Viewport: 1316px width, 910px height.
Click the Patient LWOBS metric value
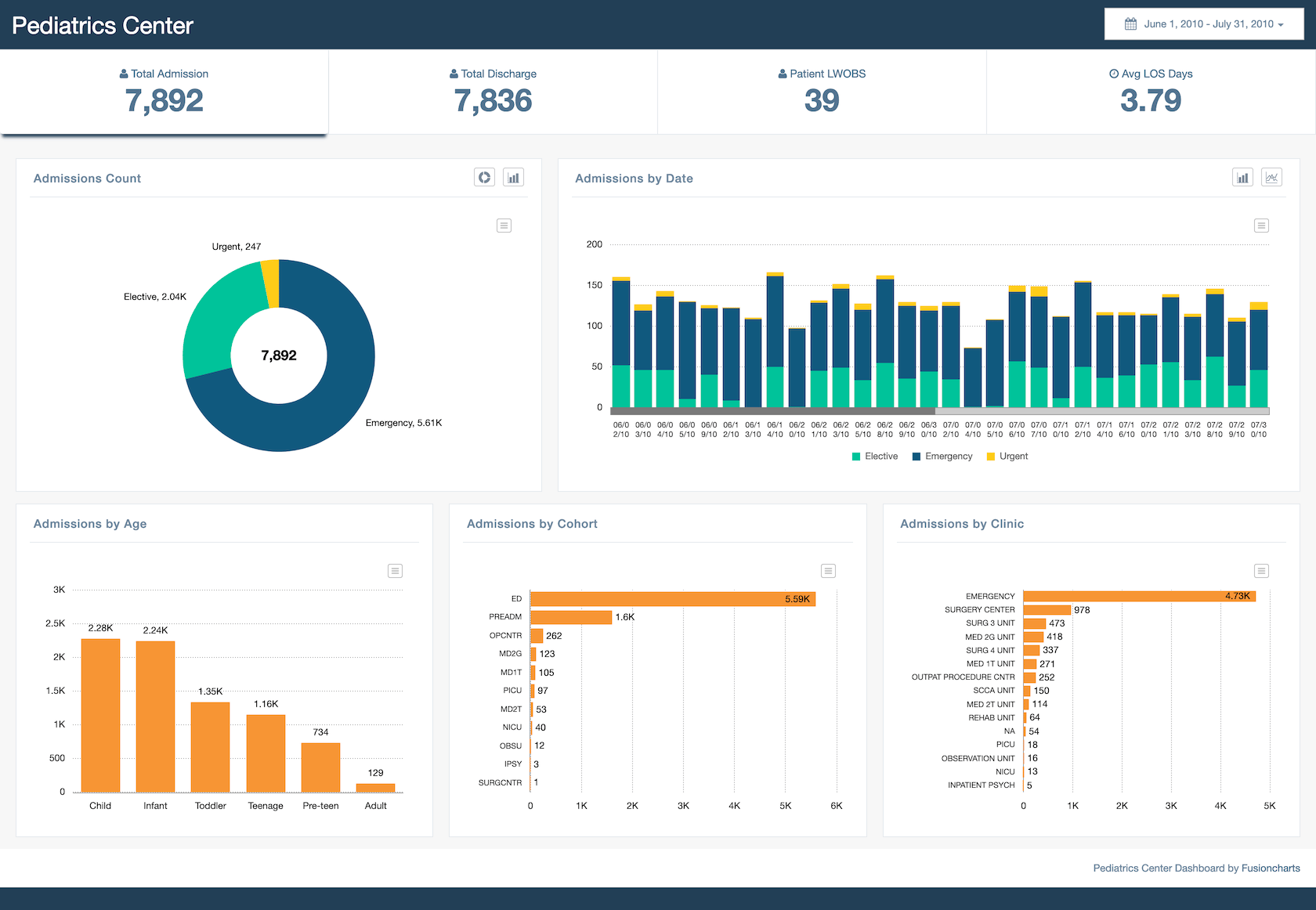click(x=822, y=101)
